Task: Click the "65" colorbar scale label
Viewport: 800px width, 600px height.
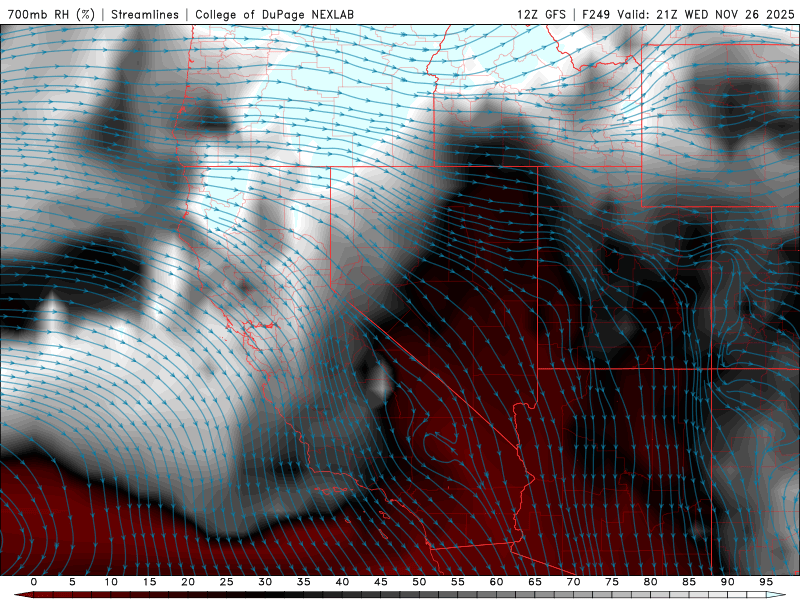Action: (x=534, y=582)
